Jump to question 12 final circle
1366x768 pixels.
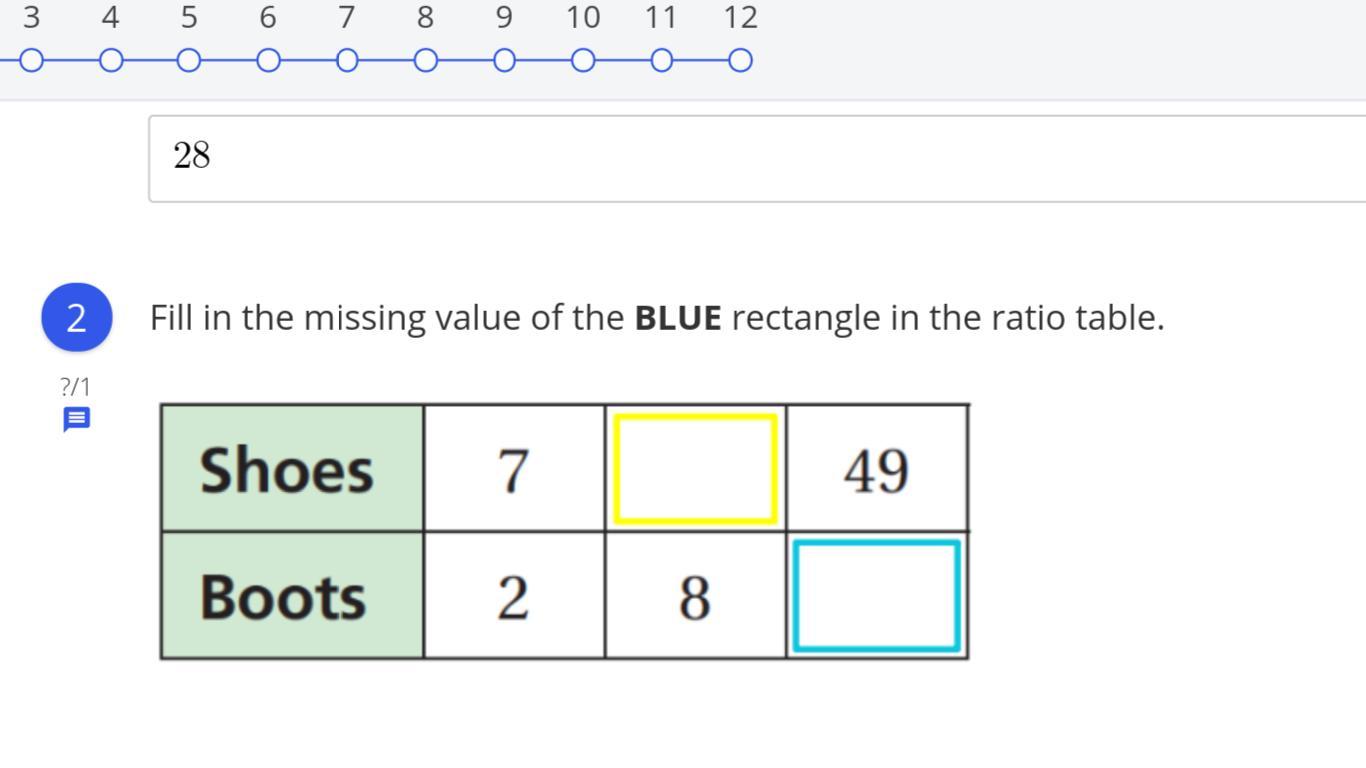pos(740,61)
